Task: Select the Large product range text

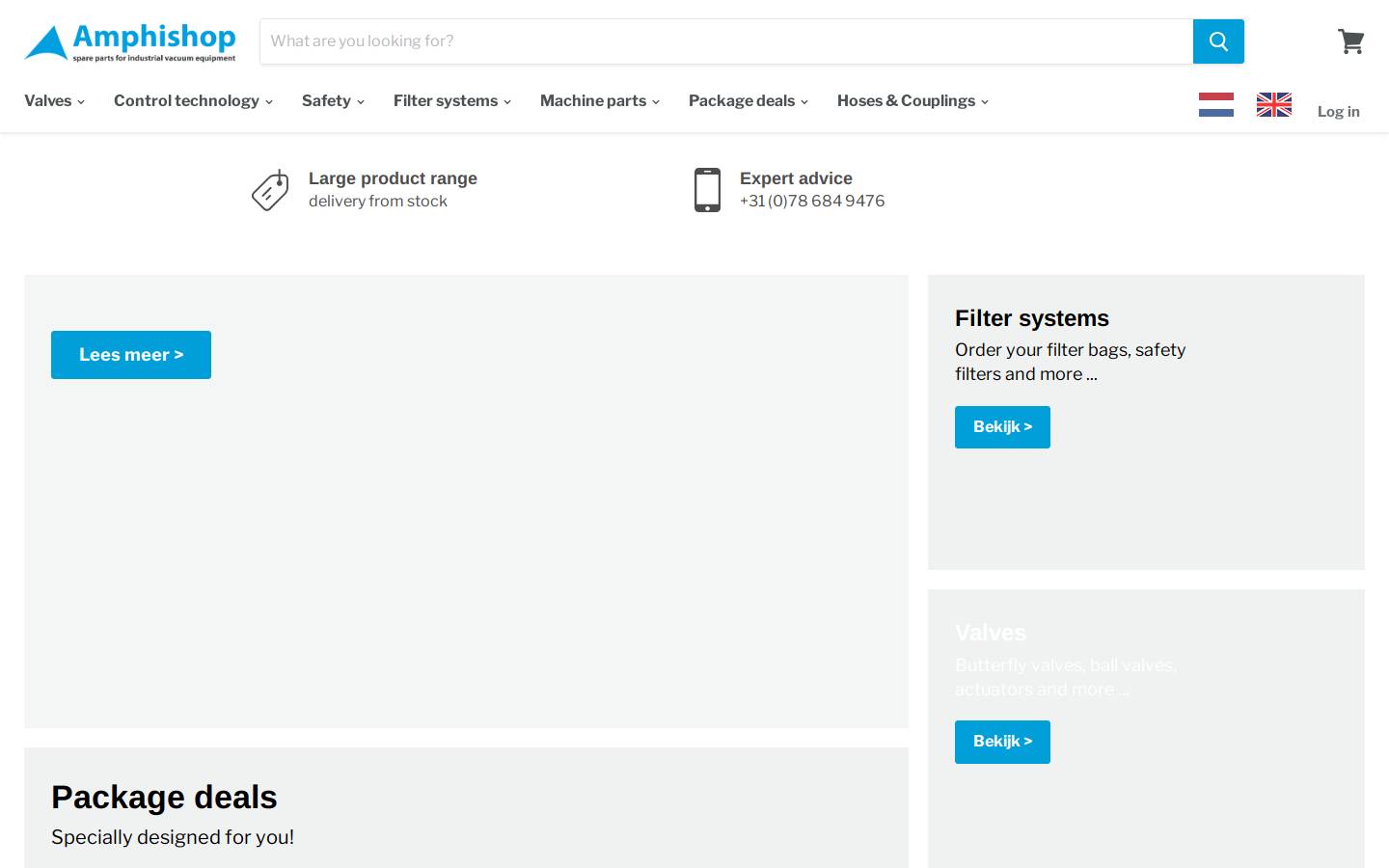Action: coord(393,178)
